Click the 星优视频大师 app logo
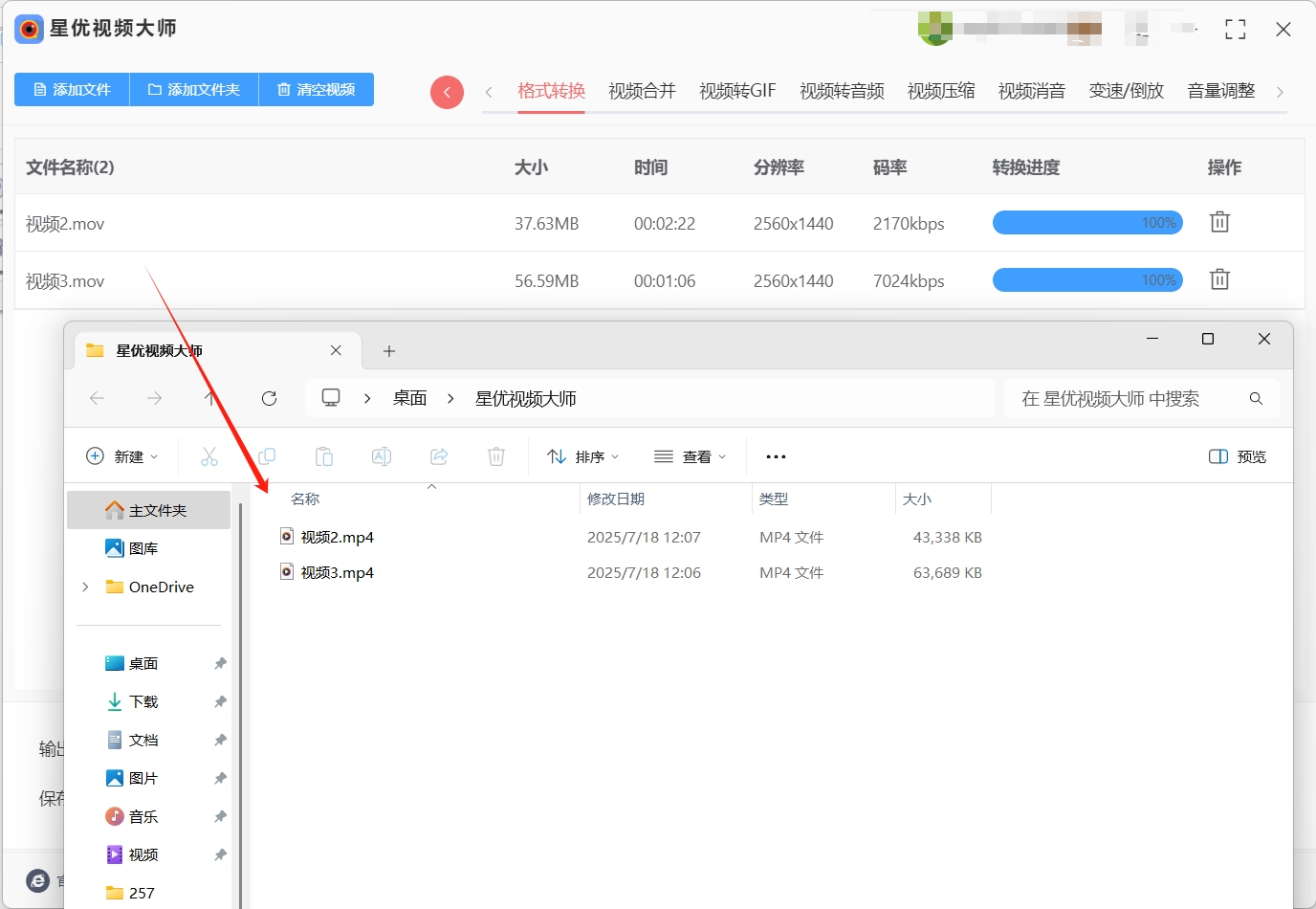The height and width of the screenshot is (909, 1316). [x=29, y=30]
